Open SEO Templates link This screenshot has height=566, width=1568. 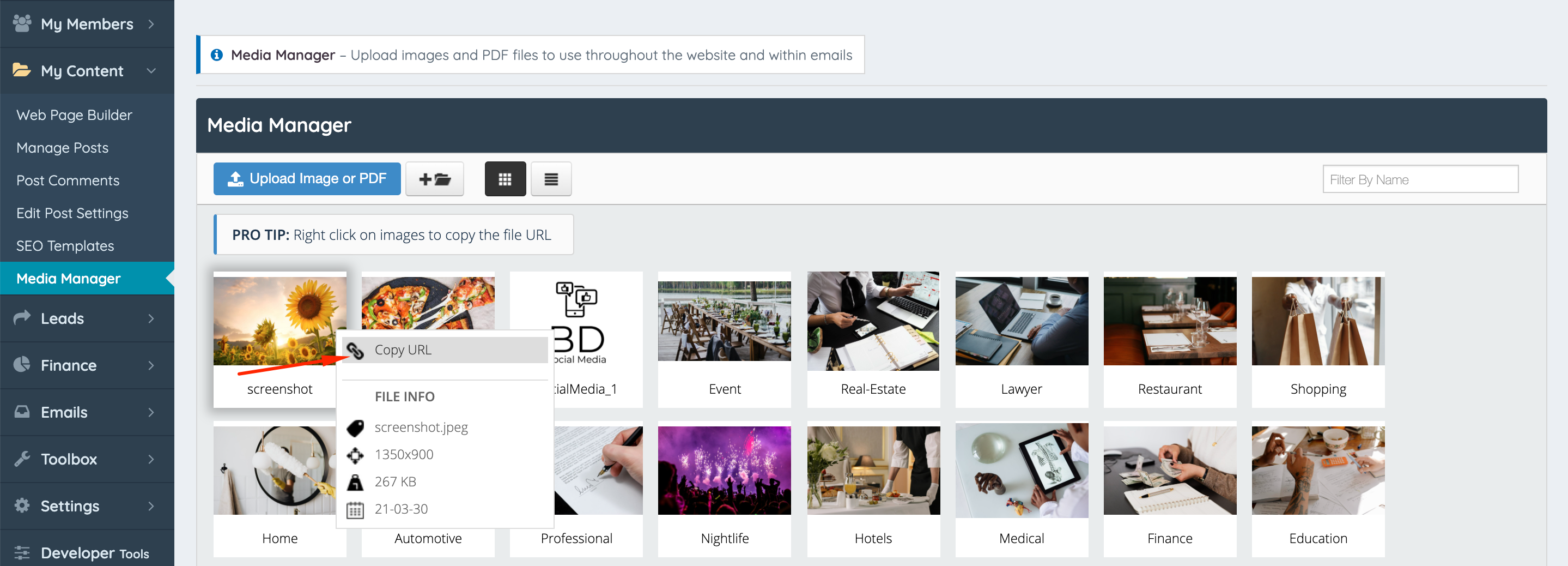pos(65,245)
